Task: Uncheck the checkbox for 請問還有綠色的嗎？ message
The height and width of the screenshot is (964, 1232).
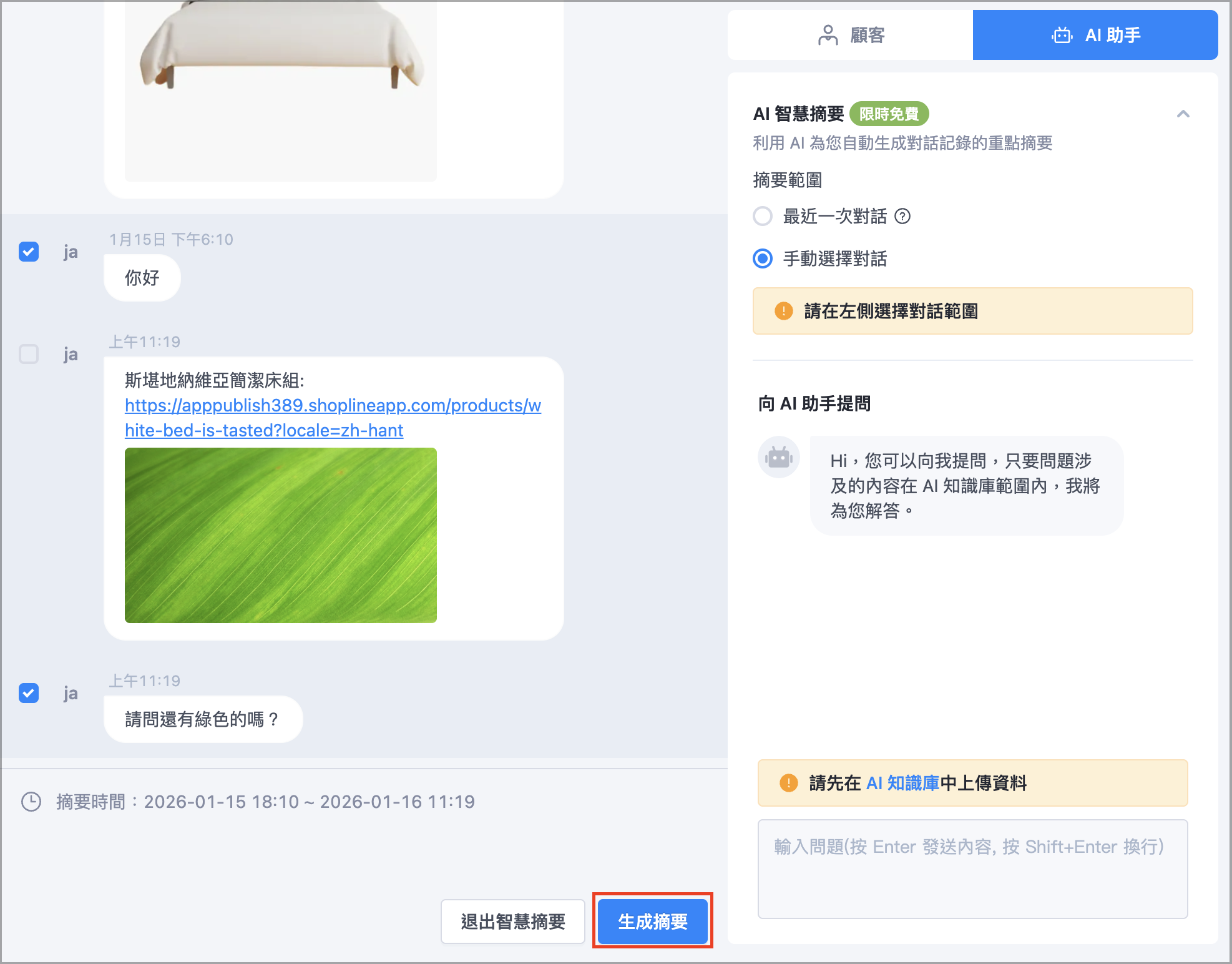Action: [x=29, y=693]
